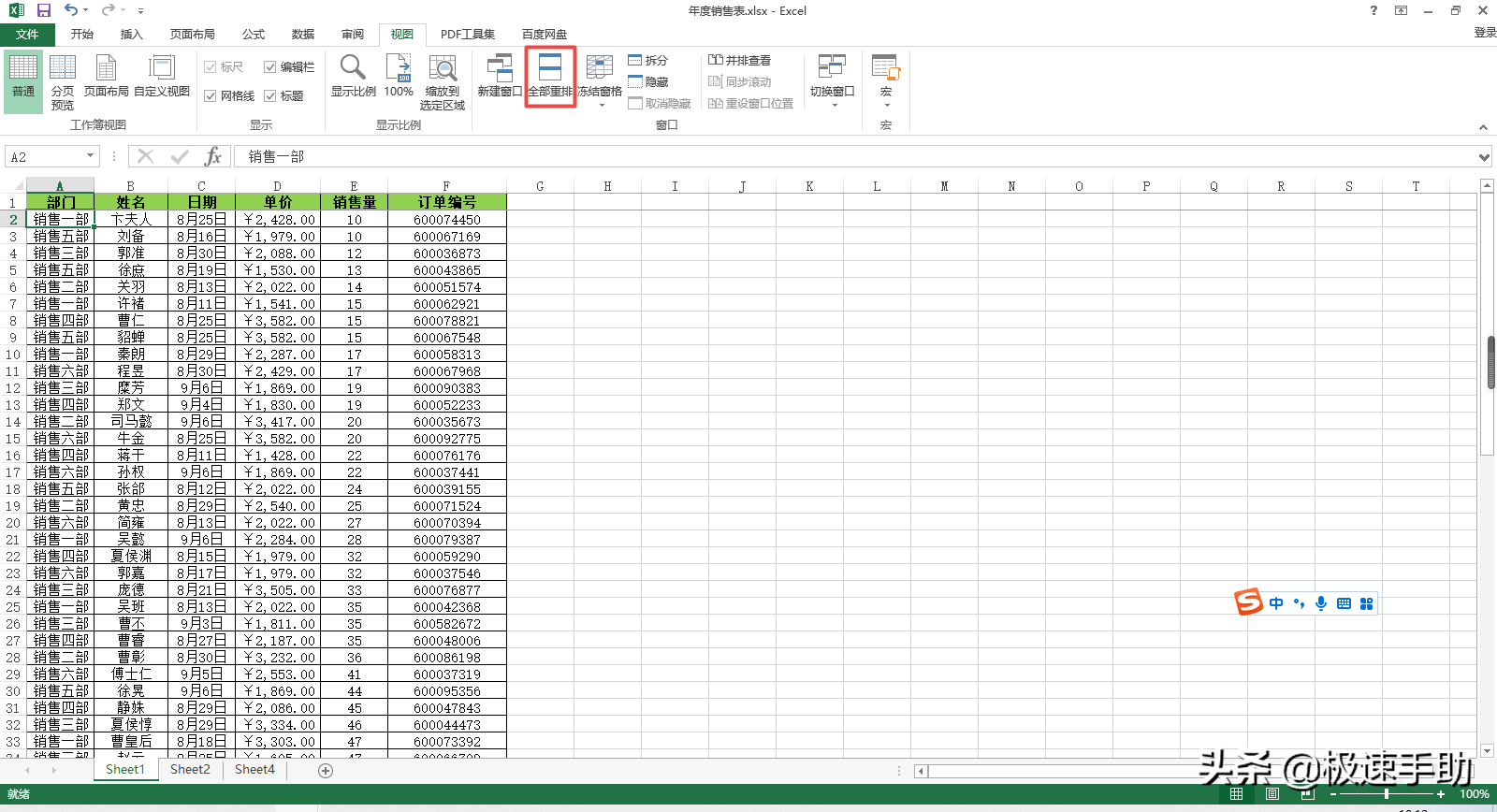The width and height of the screenshot is (1497, 812).
Task: Zoom to selection (缩放到选定区域)
Action: 443,82
